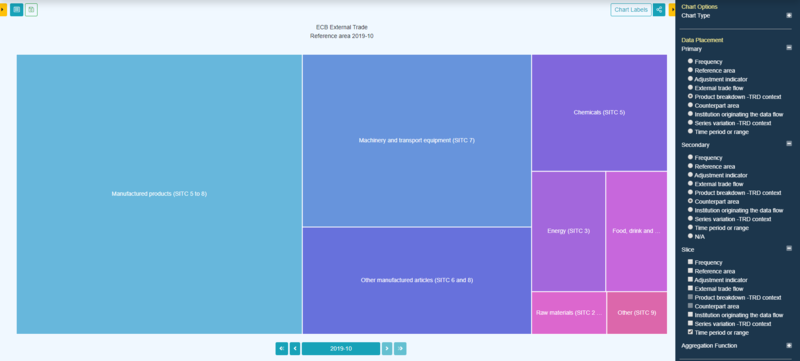Image resolution: width=800 pixels, height=361 pixels.
Task: Click the Machinery and transport equipment tile
Action: pos(417,140)
